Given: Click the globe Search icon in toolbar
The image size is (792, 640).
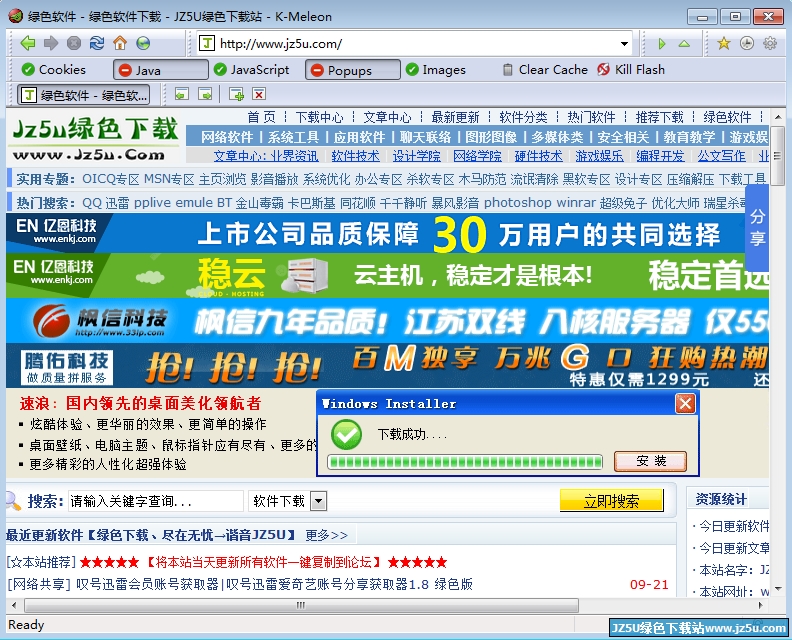Looking at the screenshot, I should coord(143,43).
